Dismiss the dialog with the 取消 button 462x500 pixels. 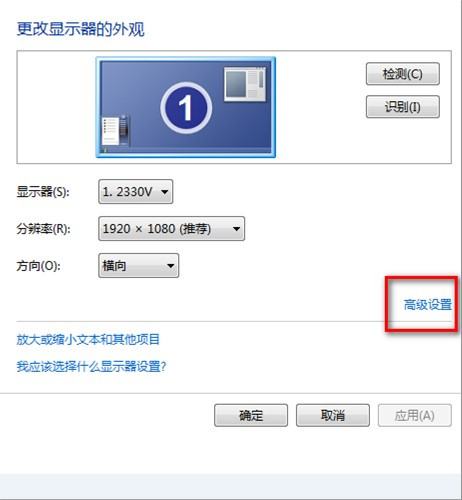pyautogui.click(x=333, y=415)
